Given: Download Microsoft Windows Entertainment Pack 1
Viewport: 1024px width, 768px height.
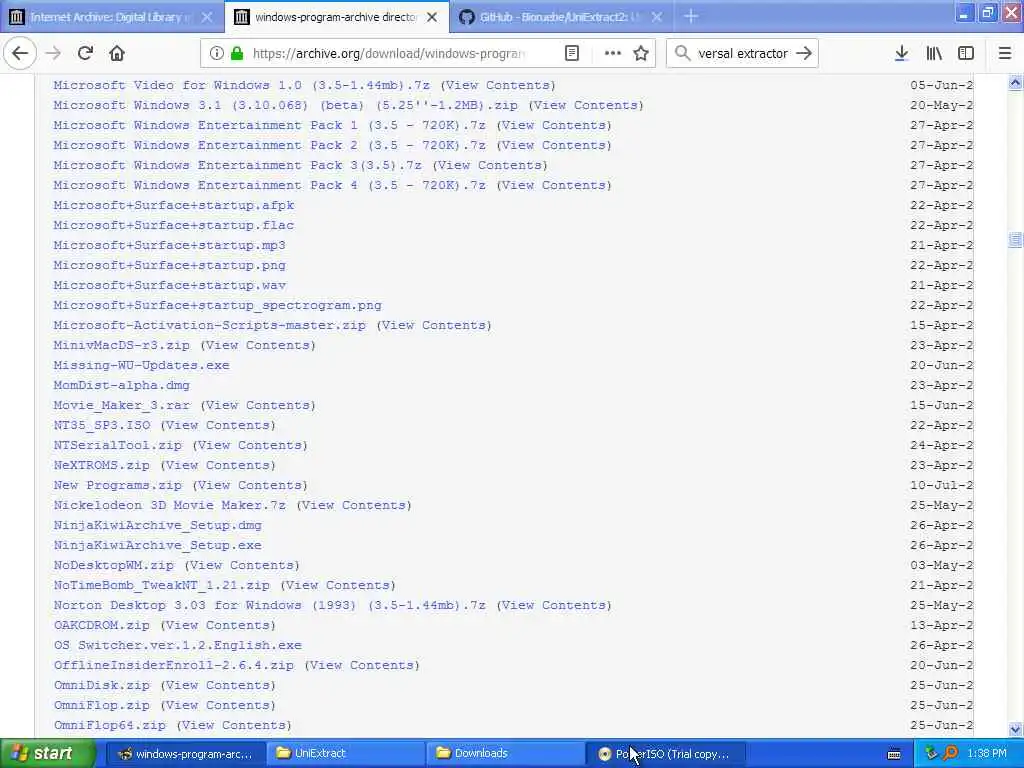Looking at the screenshot, I should (270, 125).
